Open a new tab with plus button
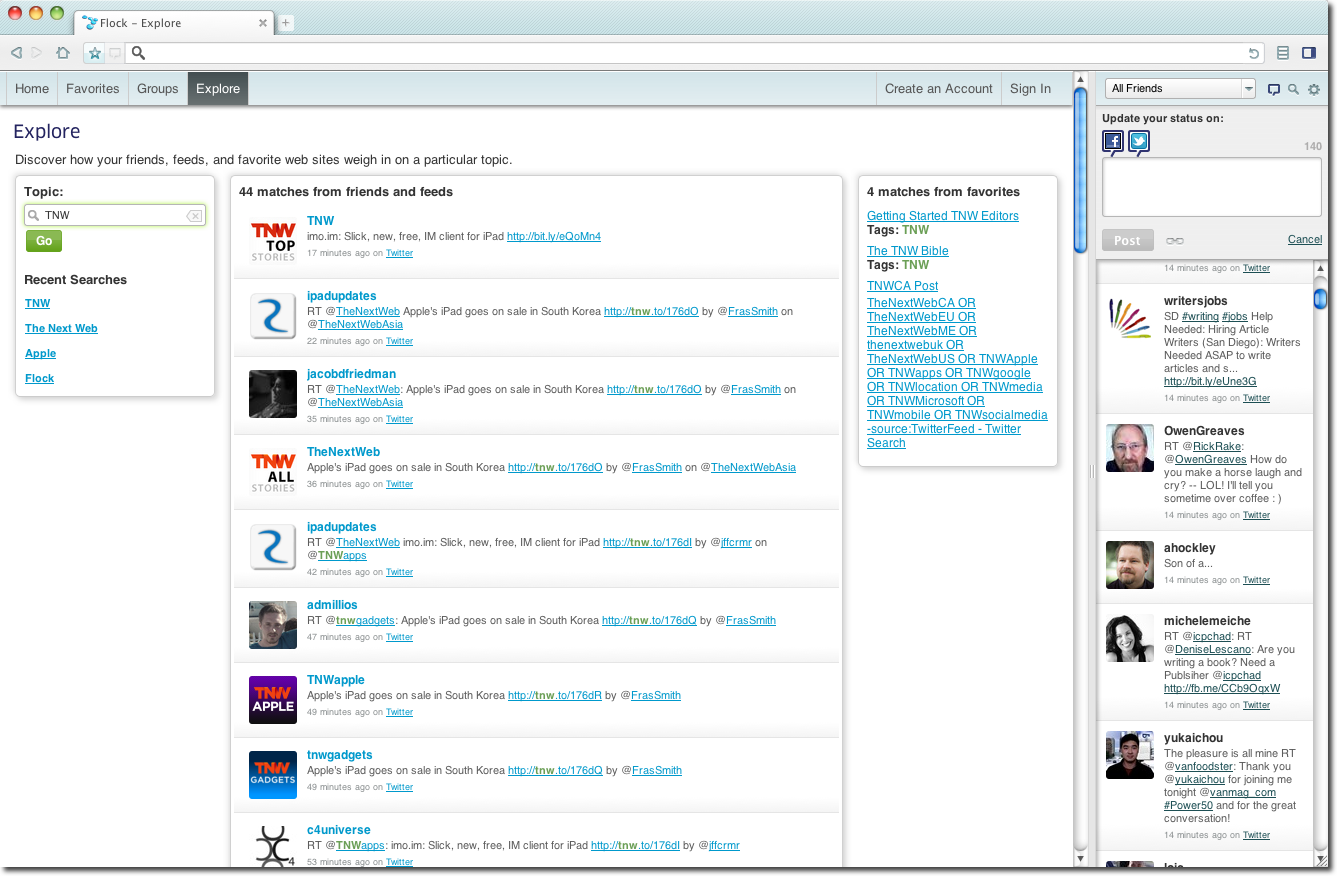This screenshot has height=877, width=1338. click(x=286, y=23)
